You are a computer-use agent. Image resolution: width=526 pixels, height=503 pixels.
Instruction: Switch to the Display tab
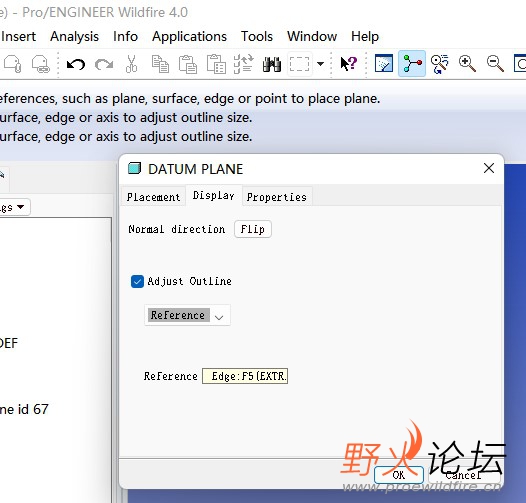pyautogui.click(x=214, y=195)
